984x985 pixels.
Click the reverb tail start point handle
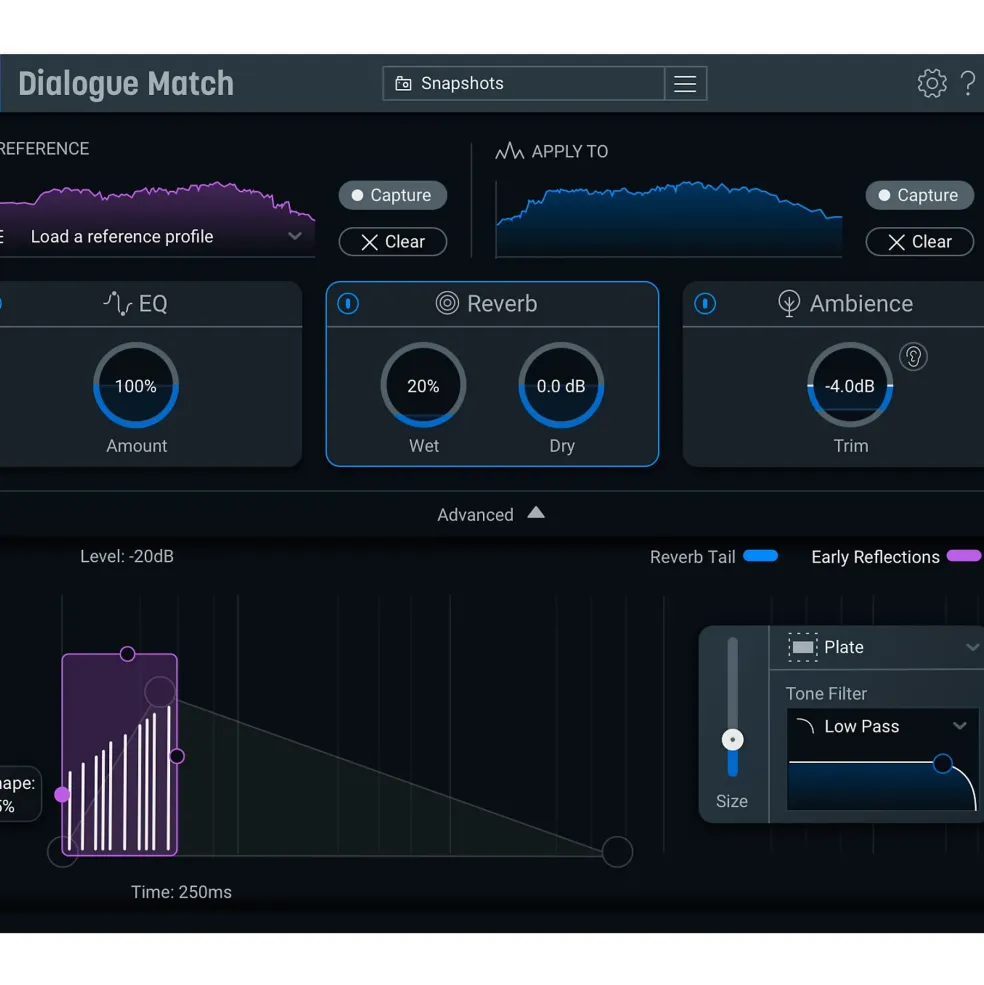63,852
